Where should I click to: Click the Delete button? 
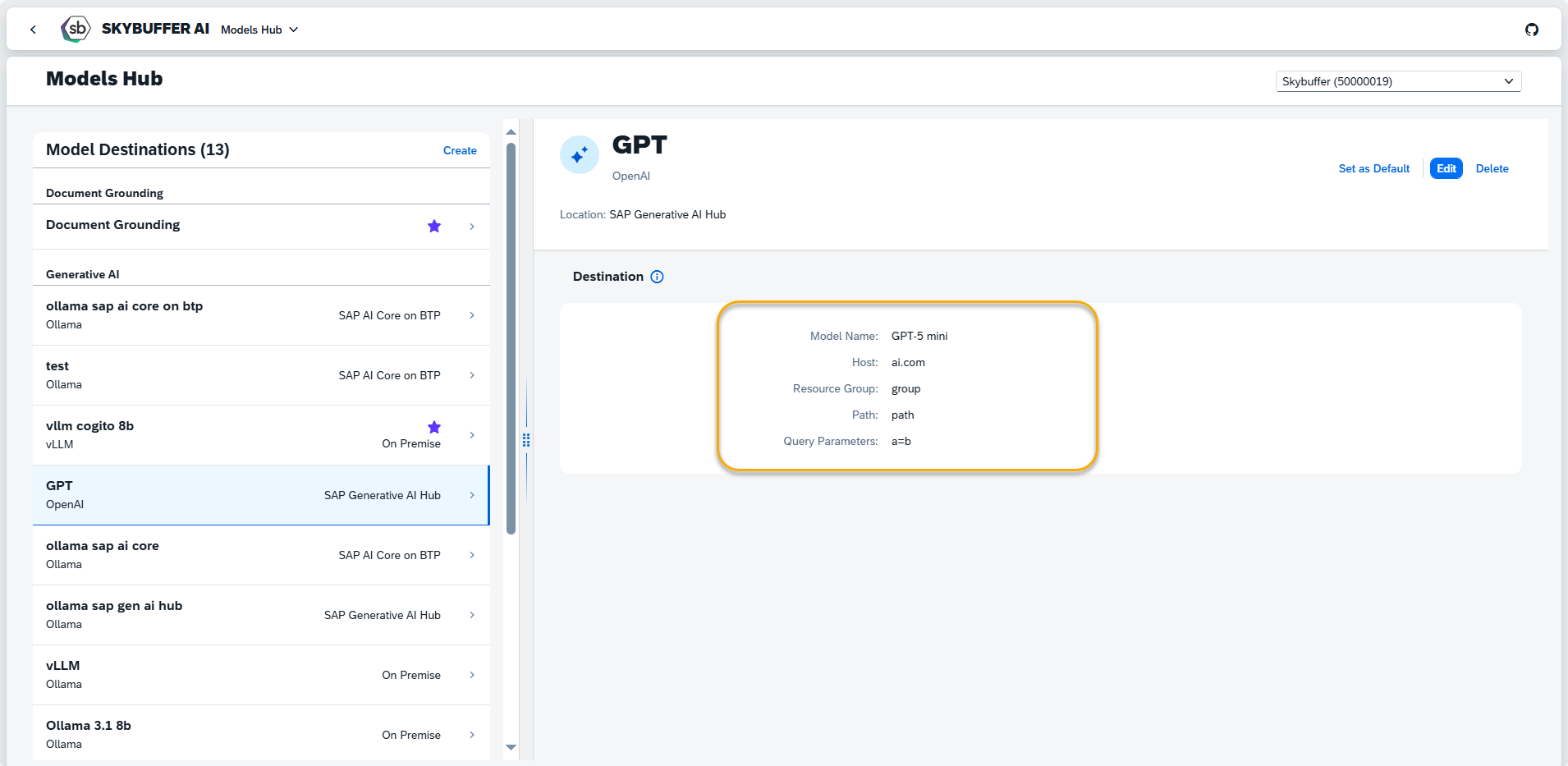(1492, 168)
